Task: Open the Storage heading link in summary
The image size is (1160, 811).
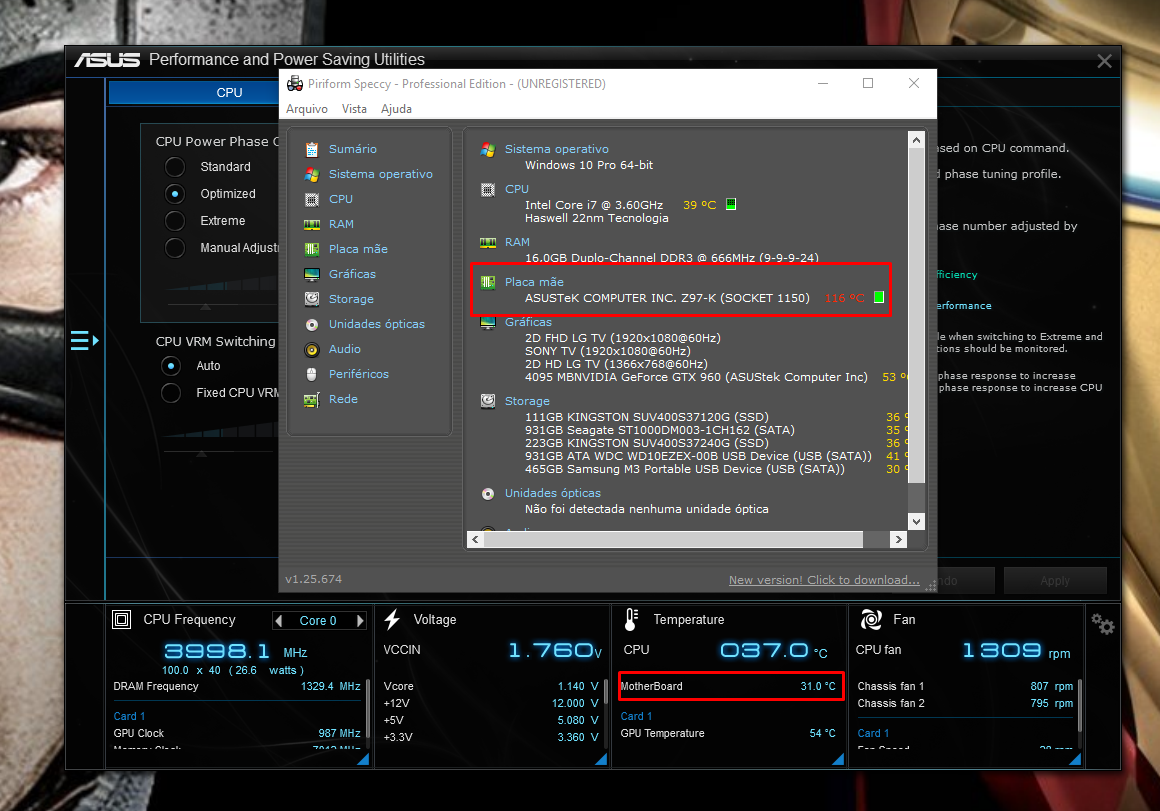Action: coord(527,401)
